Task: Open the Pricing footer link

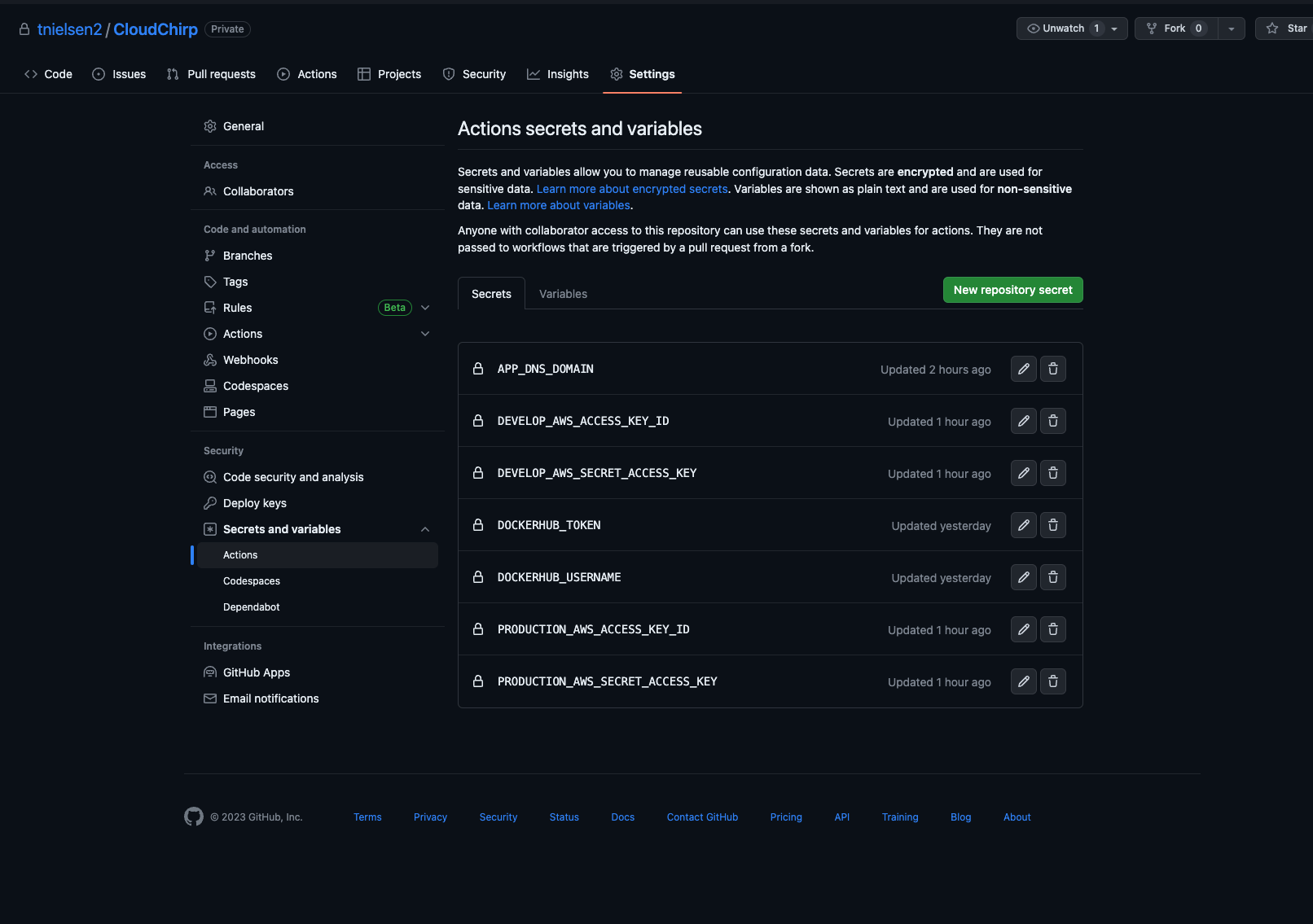Action: coord(786,817)
